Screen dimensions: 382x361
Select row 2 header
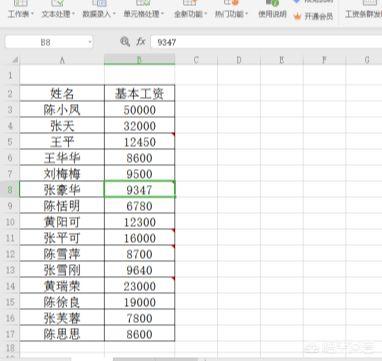coord(10,93)
